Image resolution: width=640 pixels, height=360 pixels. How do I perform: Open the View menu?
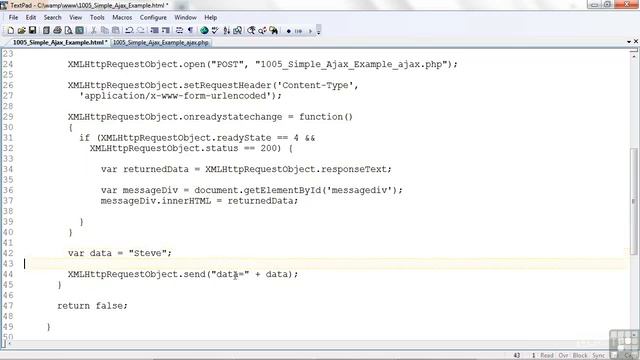pyautogui.click(x=76, y=18)
